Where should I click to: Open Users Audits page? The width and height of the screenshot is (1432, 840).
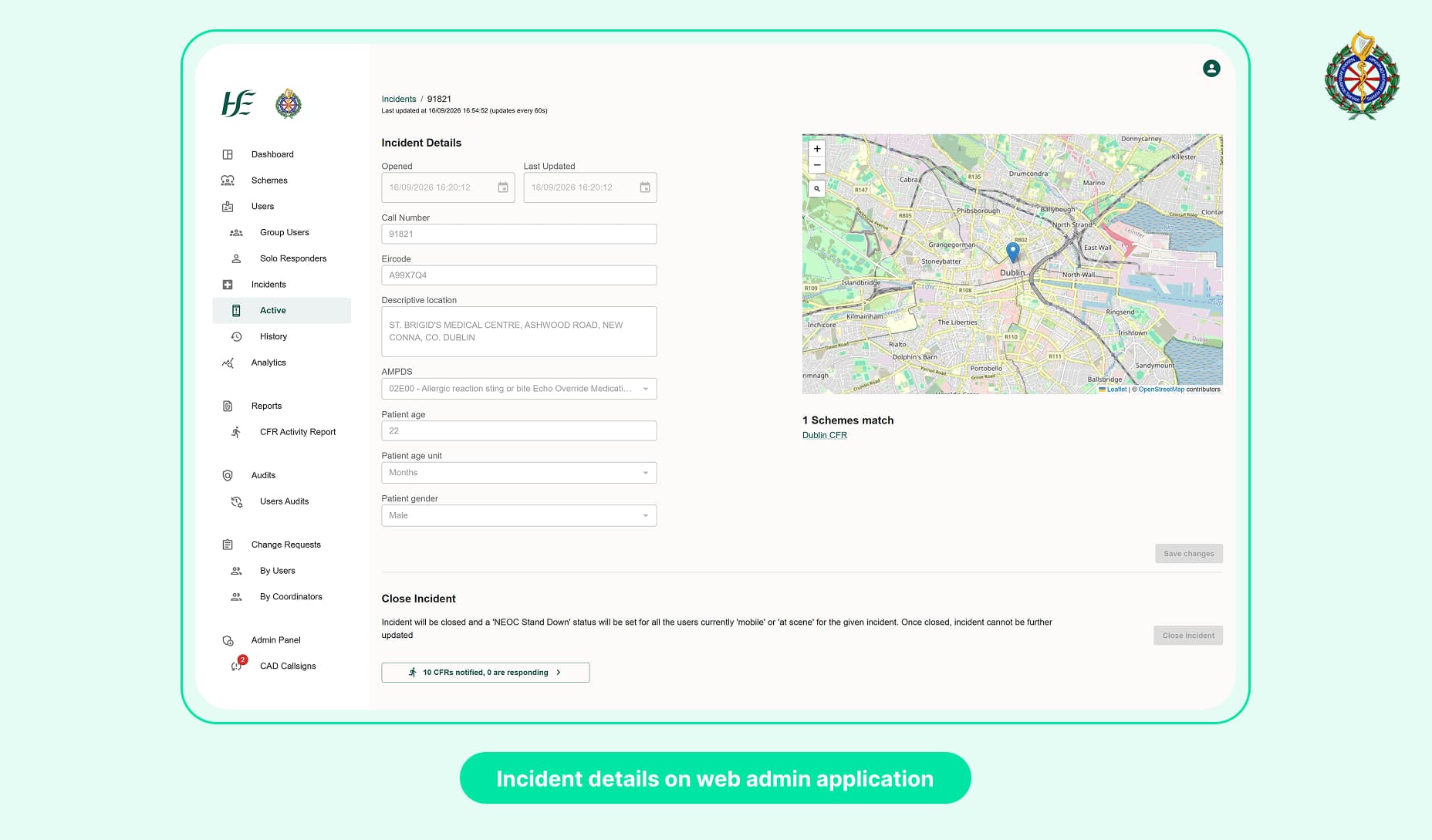[x=284, y=501]
